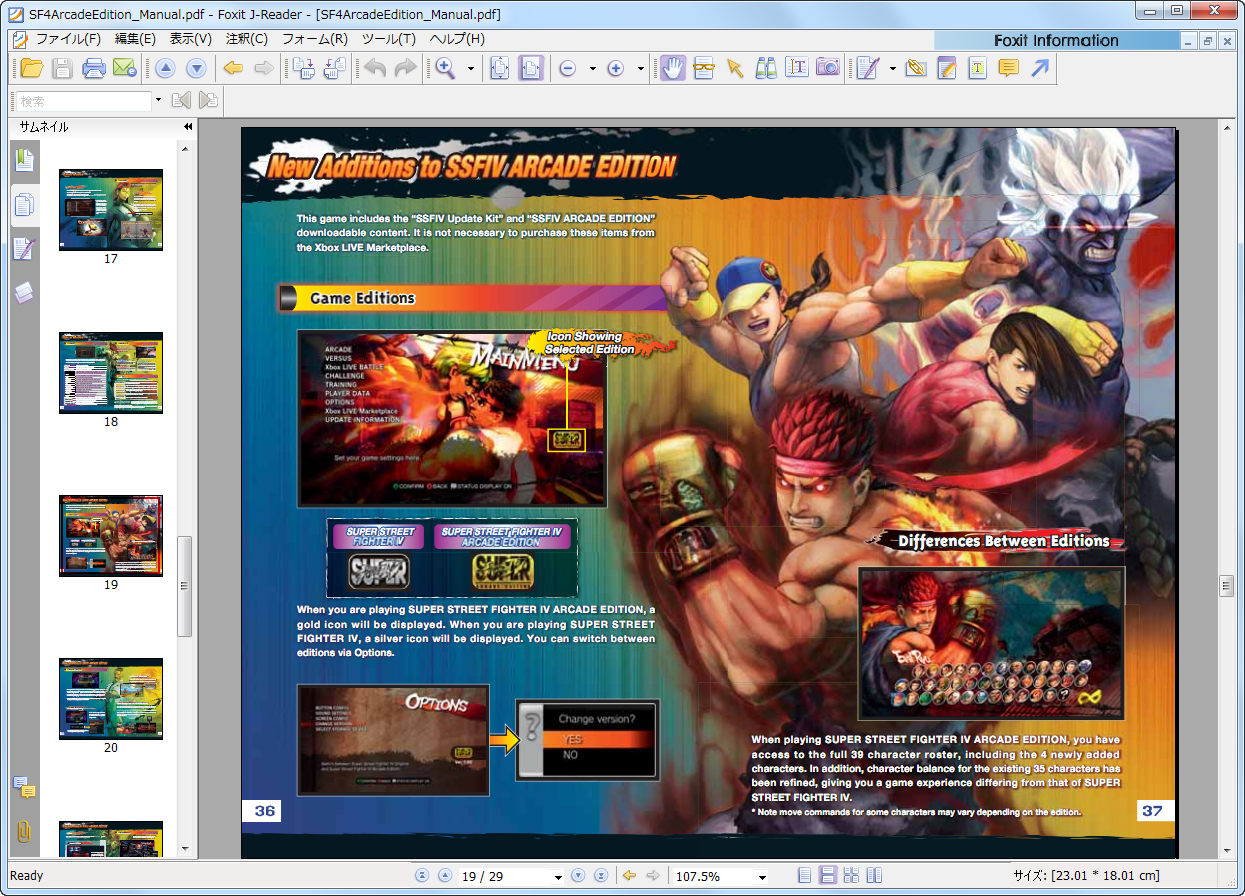
Task: Open the Zoom Out dropdown arrow
Action: 592,69
